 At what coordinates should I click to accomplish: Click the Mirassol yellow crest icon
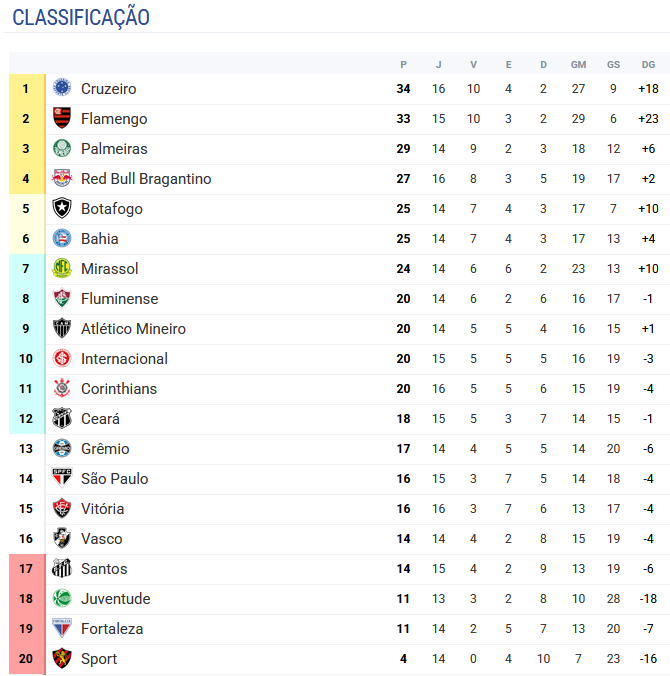62,268
